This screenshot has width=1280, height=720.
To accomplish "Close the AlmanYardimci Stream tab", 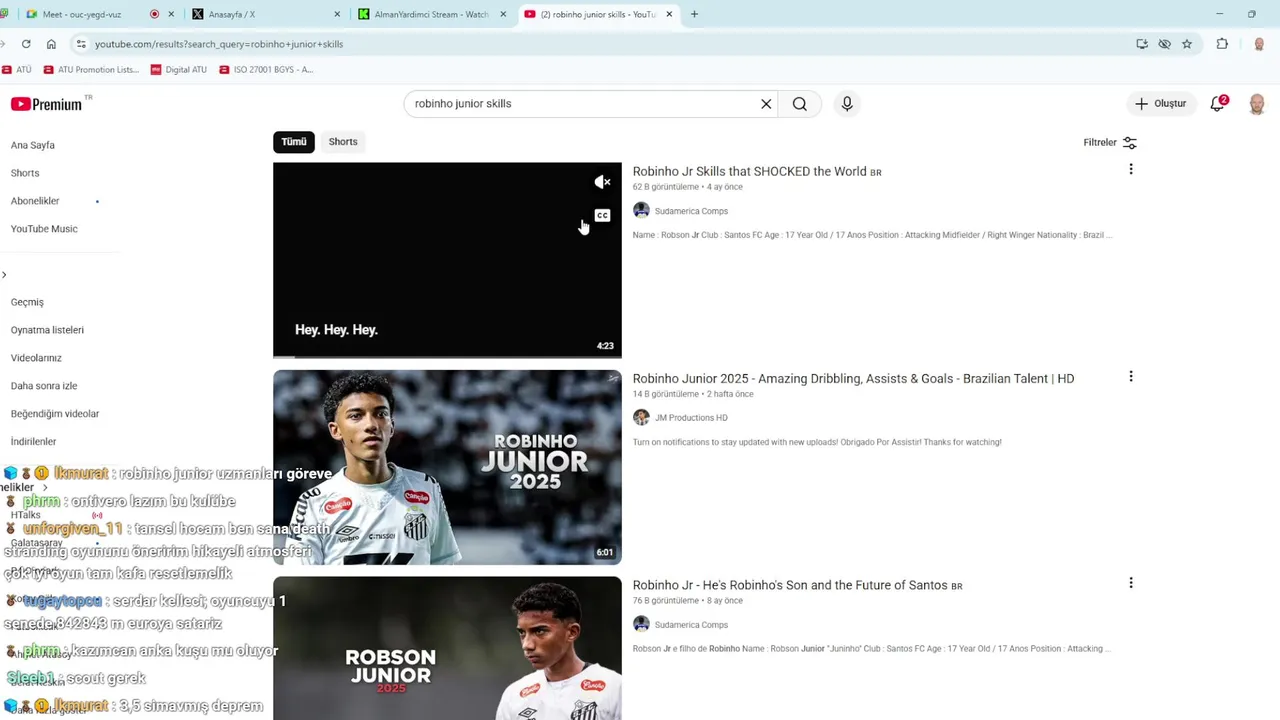I will 503,14.
